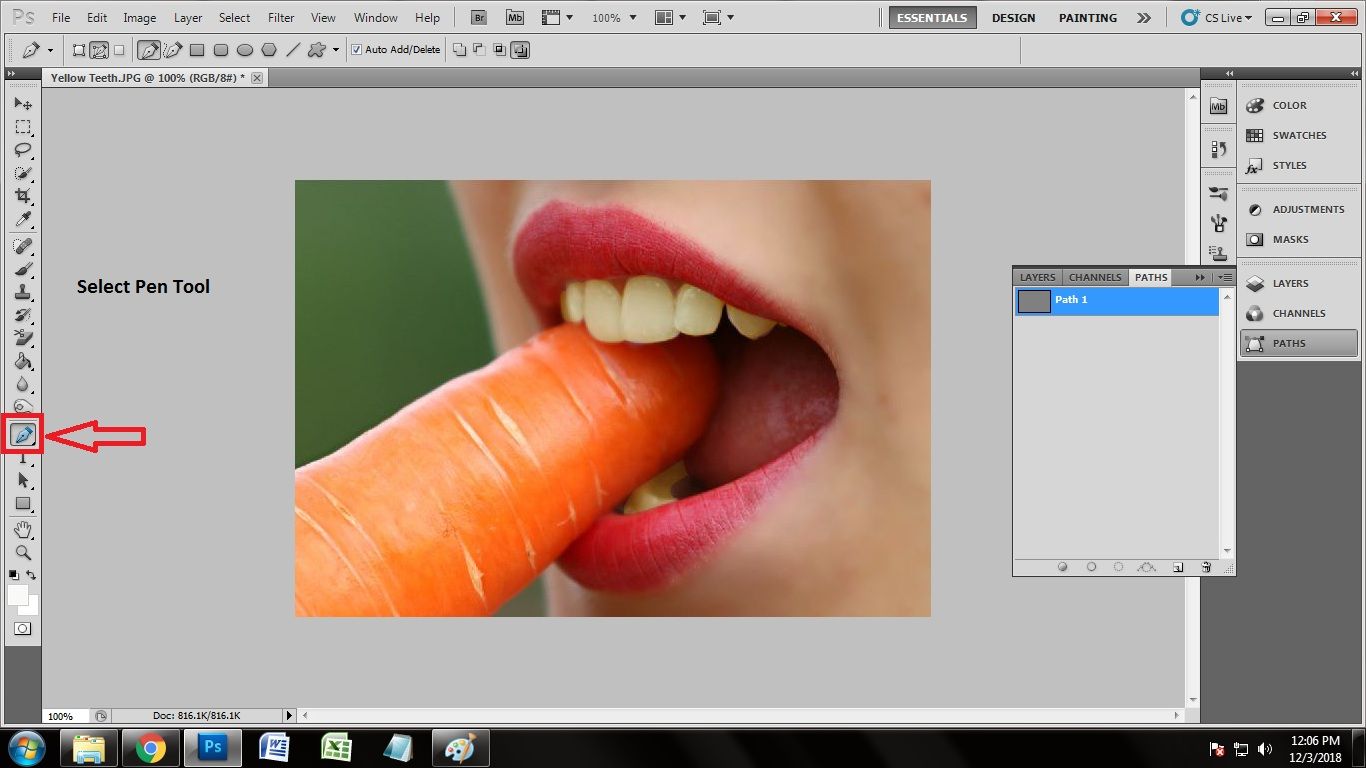Screen dimensions: 1366x768
Task: Select the Clone Stamp tool
Action: (x=23, y=292)
